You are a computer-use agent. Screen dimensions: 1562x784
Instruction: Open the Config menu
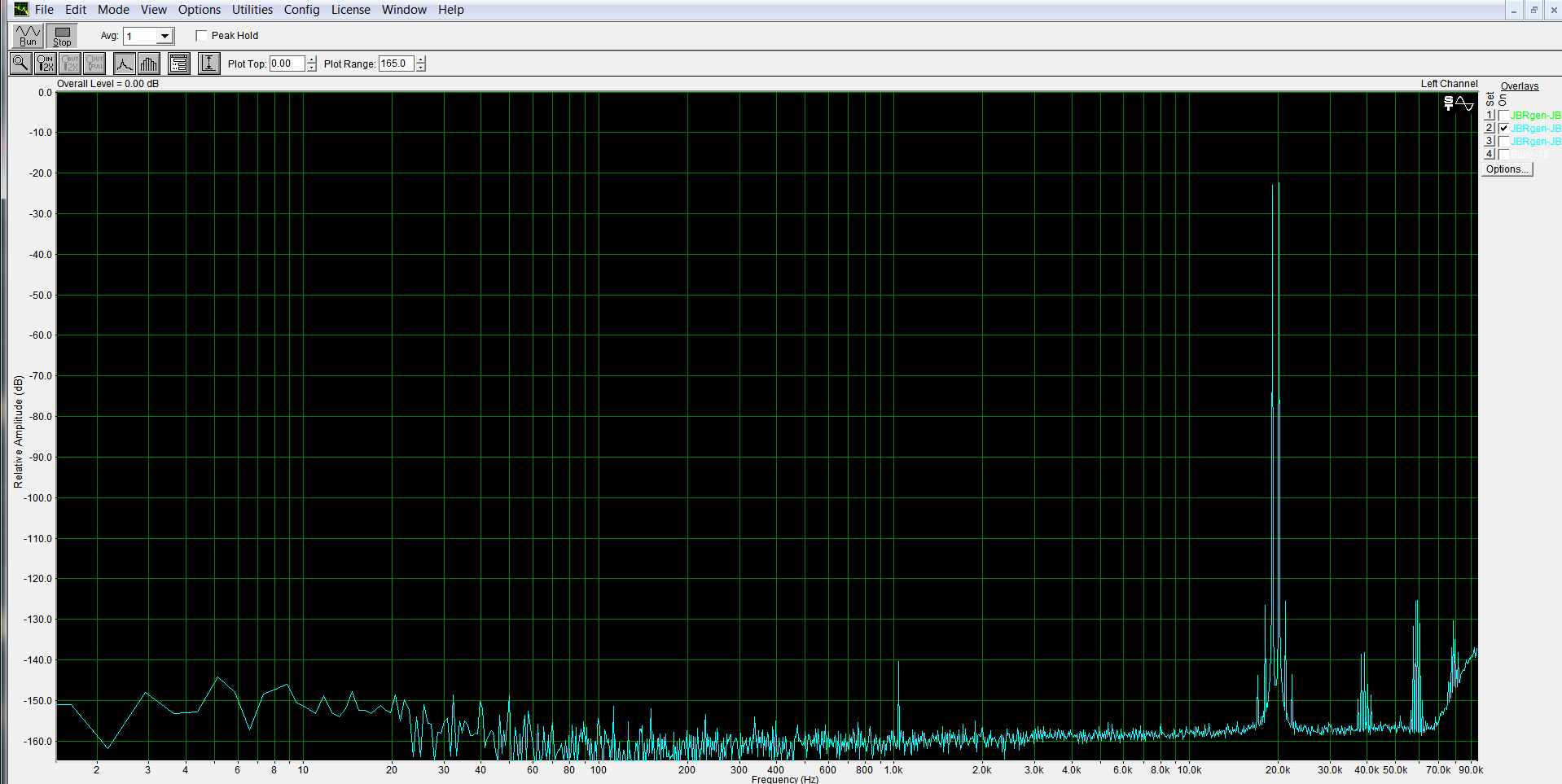[x=301, y=10]
